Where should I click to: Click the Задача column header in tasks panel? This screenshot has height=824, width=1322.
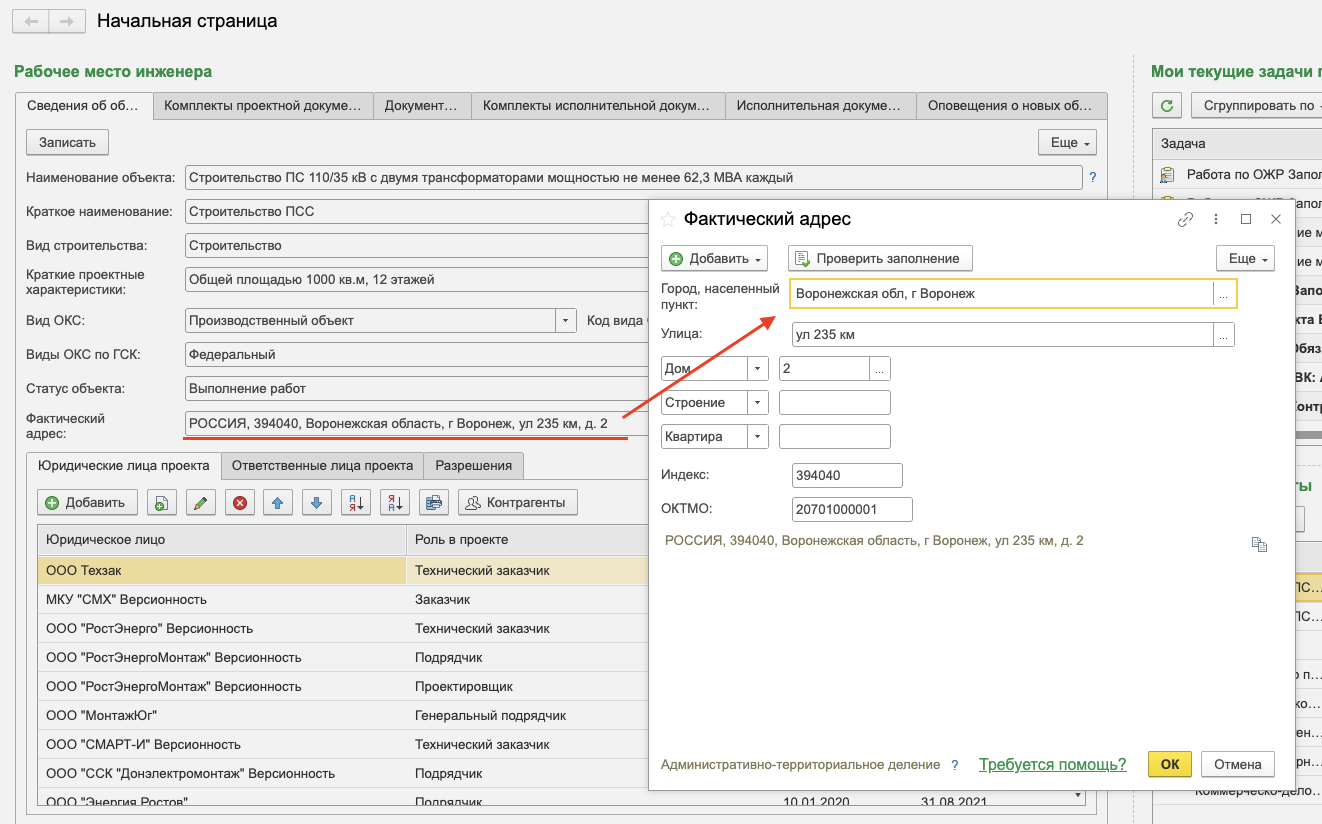click(x=1237, y=144)
